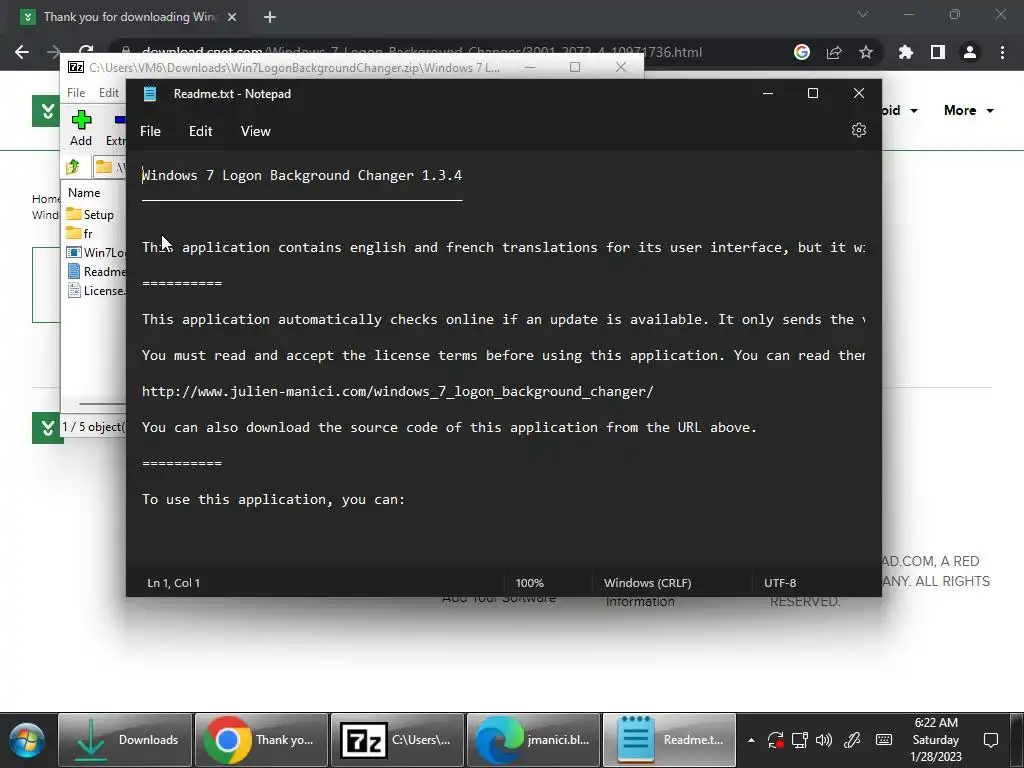The height and width of the screenshot is (768, 1024).
Task: Click the Google icon in Chrome address bar
Action: click(802, 52)
